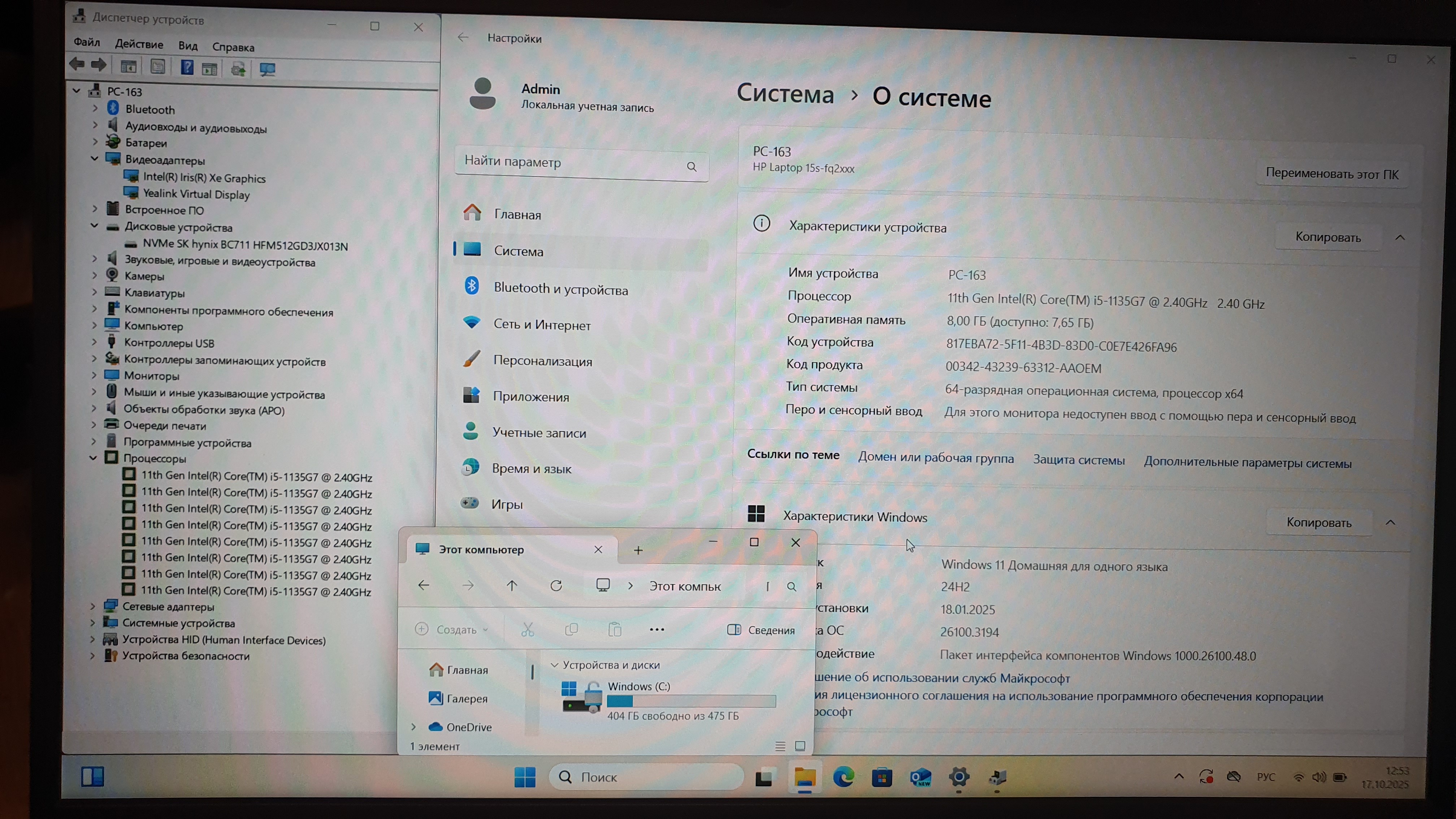Open the See more ellipsis menu in Explorer
The width and height of the screenshot is (1456, 819).
tap(657, 629)
